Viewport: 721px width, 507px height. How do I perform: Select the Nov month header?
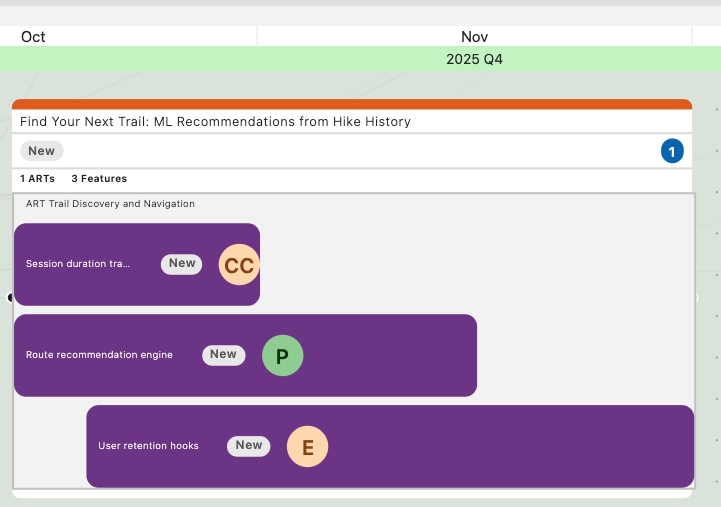pos(474,37)
